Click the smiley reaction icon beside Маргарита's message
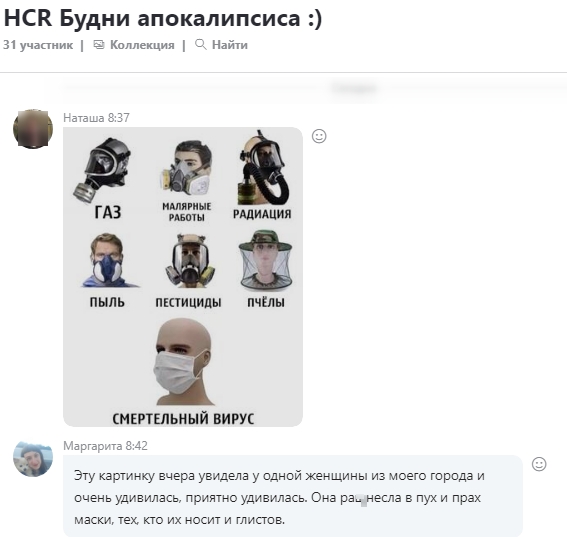This screenshot has width=567, height=537. point(539,464)
